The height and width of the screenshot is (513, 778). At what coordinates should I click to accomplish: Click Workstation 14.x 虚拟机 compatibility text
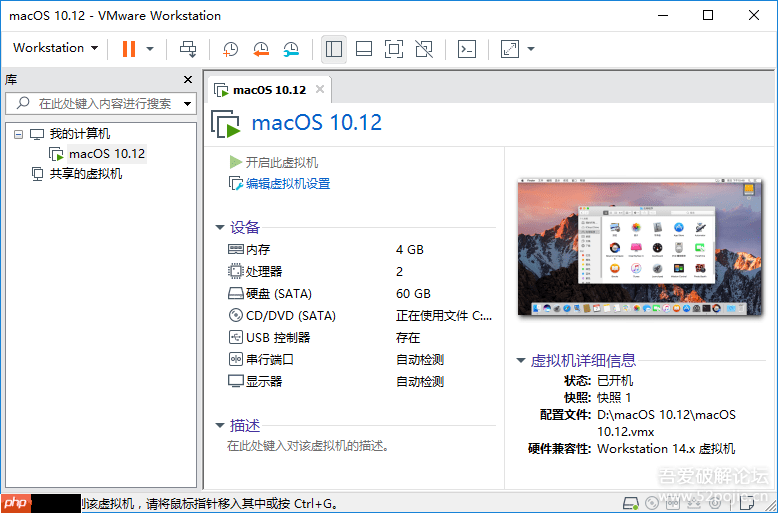click(x=666, y=449)
